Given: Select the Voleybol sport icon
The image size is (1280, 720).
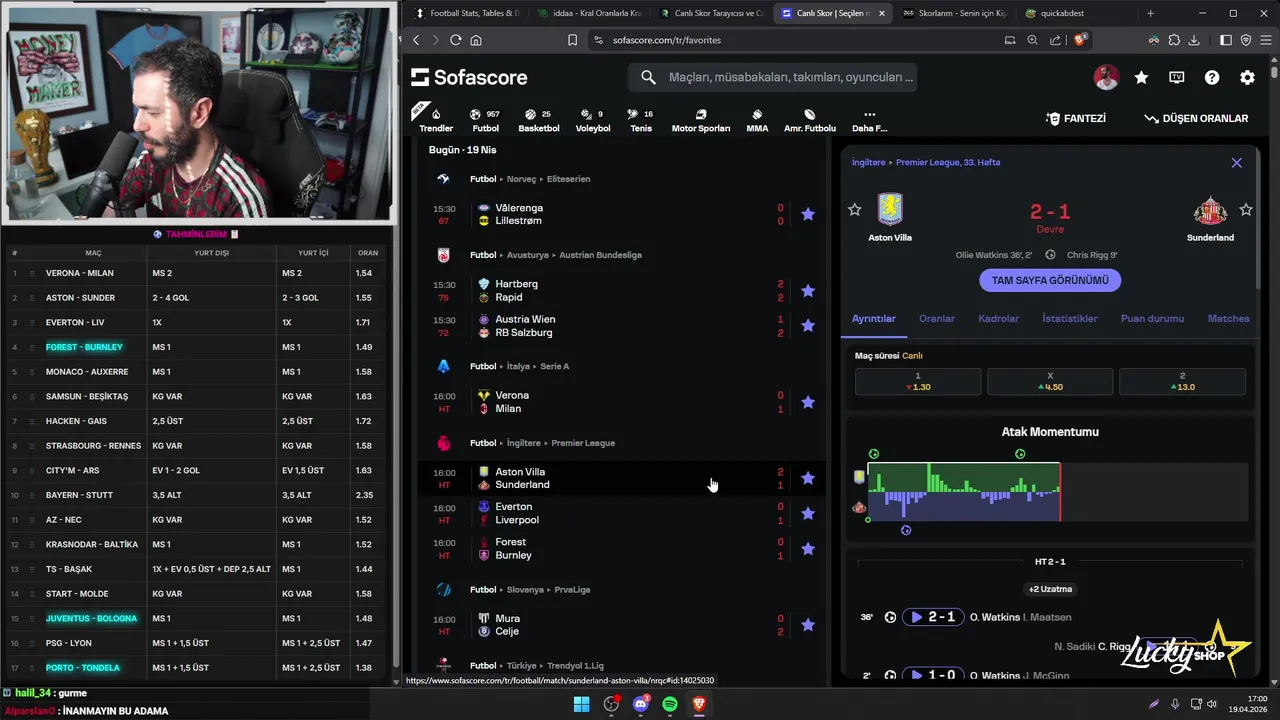Looking at the screenshot, I should click(592, 120).
